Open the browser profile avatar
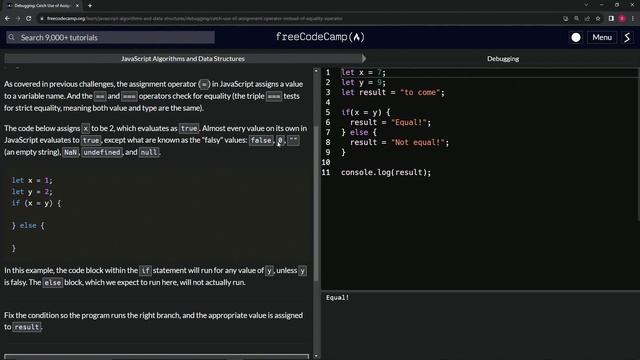640x360 pixels. pyautogui.click(x=622, y=18)
